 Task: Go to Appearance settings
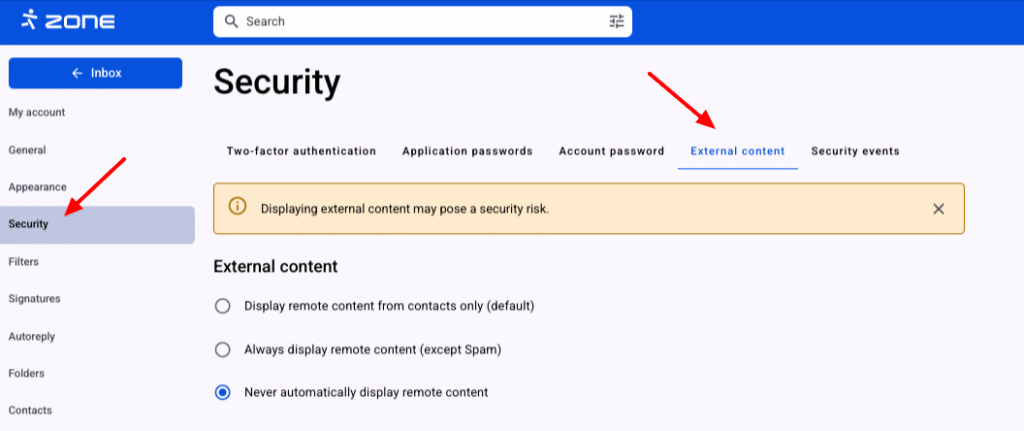point(37,187)
